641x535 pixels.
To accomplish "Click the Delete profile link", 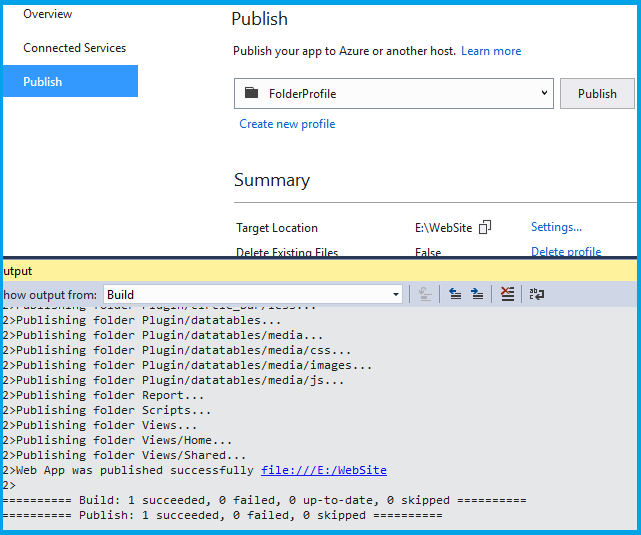I will click(566, 252).
